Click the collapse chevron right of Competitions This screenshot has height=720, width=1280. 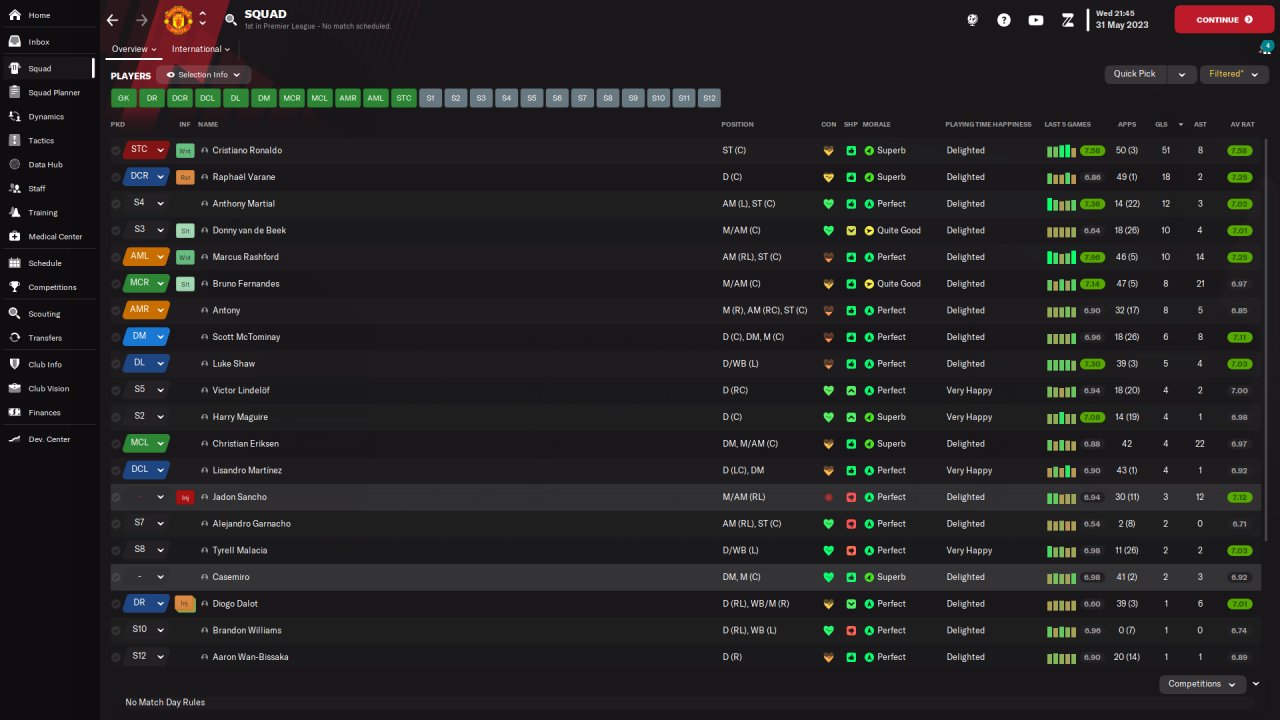click(x=1256, y=684)
